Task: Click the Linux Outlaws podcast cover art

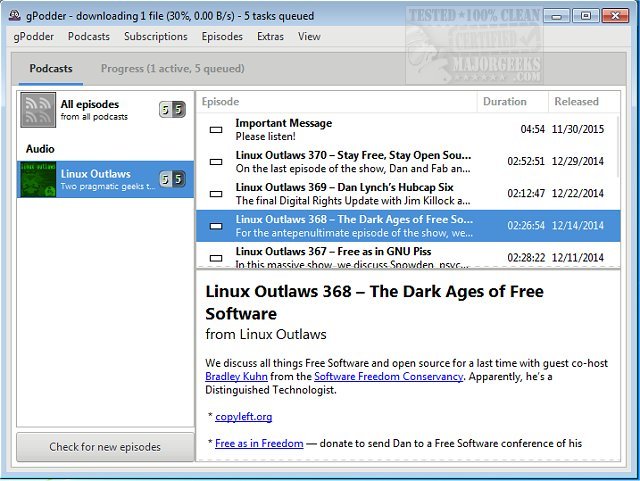Action: pyautogui.click(x=38, y=179)
